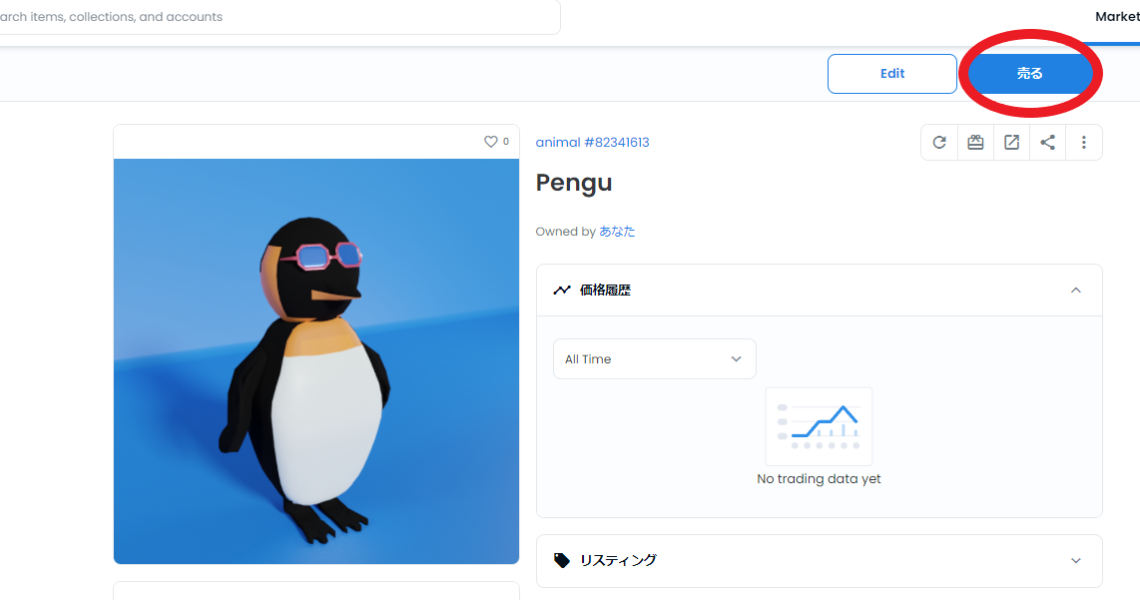Click the share icon
The height and width of the screenshot is (600, 1140).
(x=1047, y=143)
